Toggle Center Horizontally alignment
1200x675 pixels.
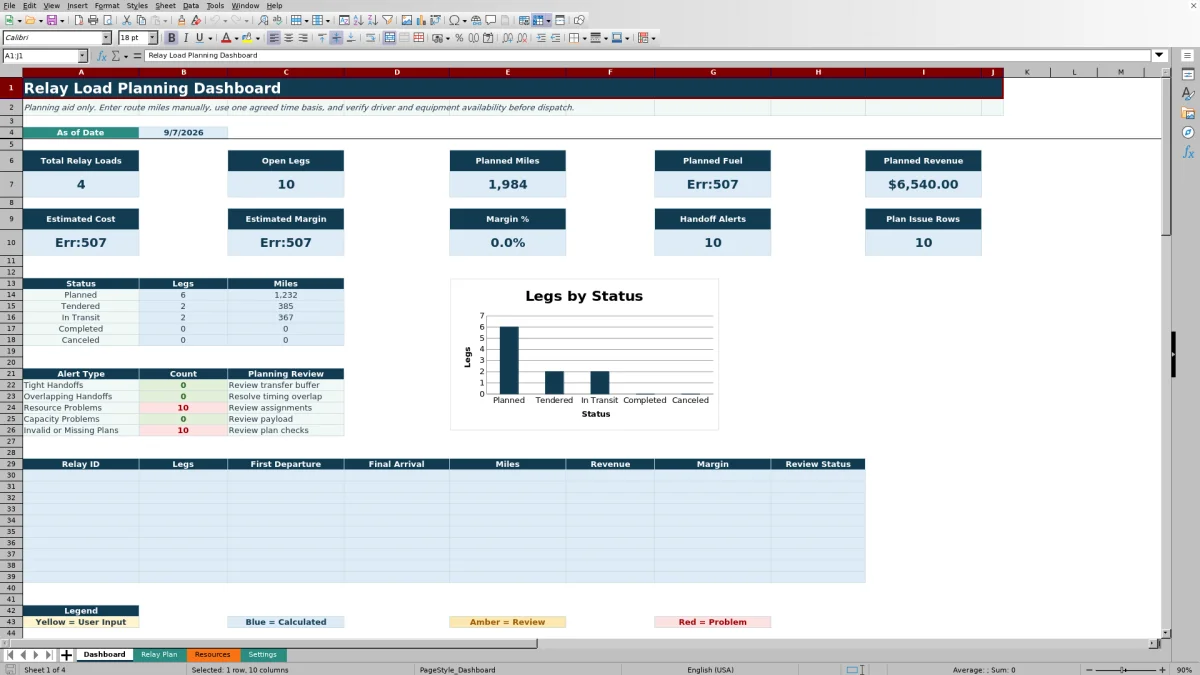(288, 38)
